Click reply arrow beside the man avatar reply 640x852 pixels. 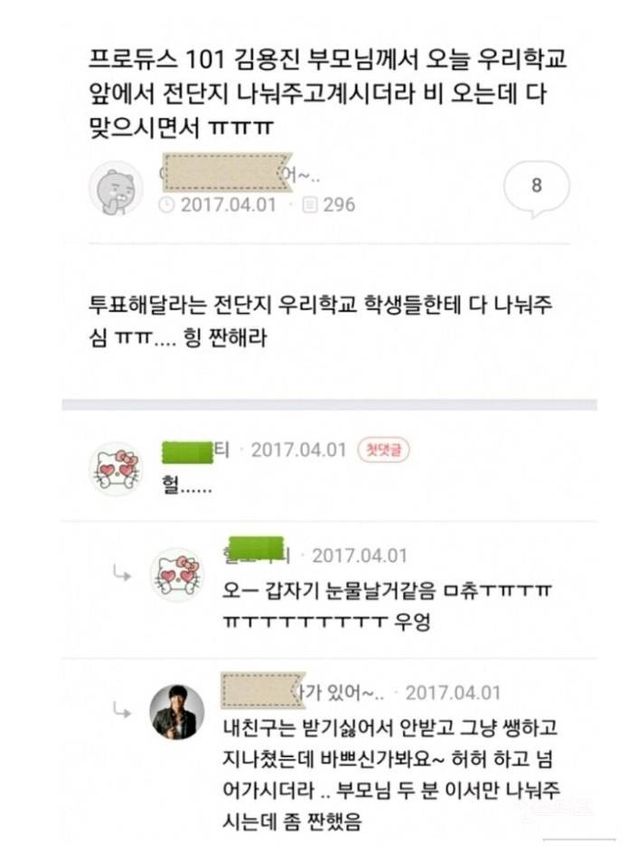(121, 710)
